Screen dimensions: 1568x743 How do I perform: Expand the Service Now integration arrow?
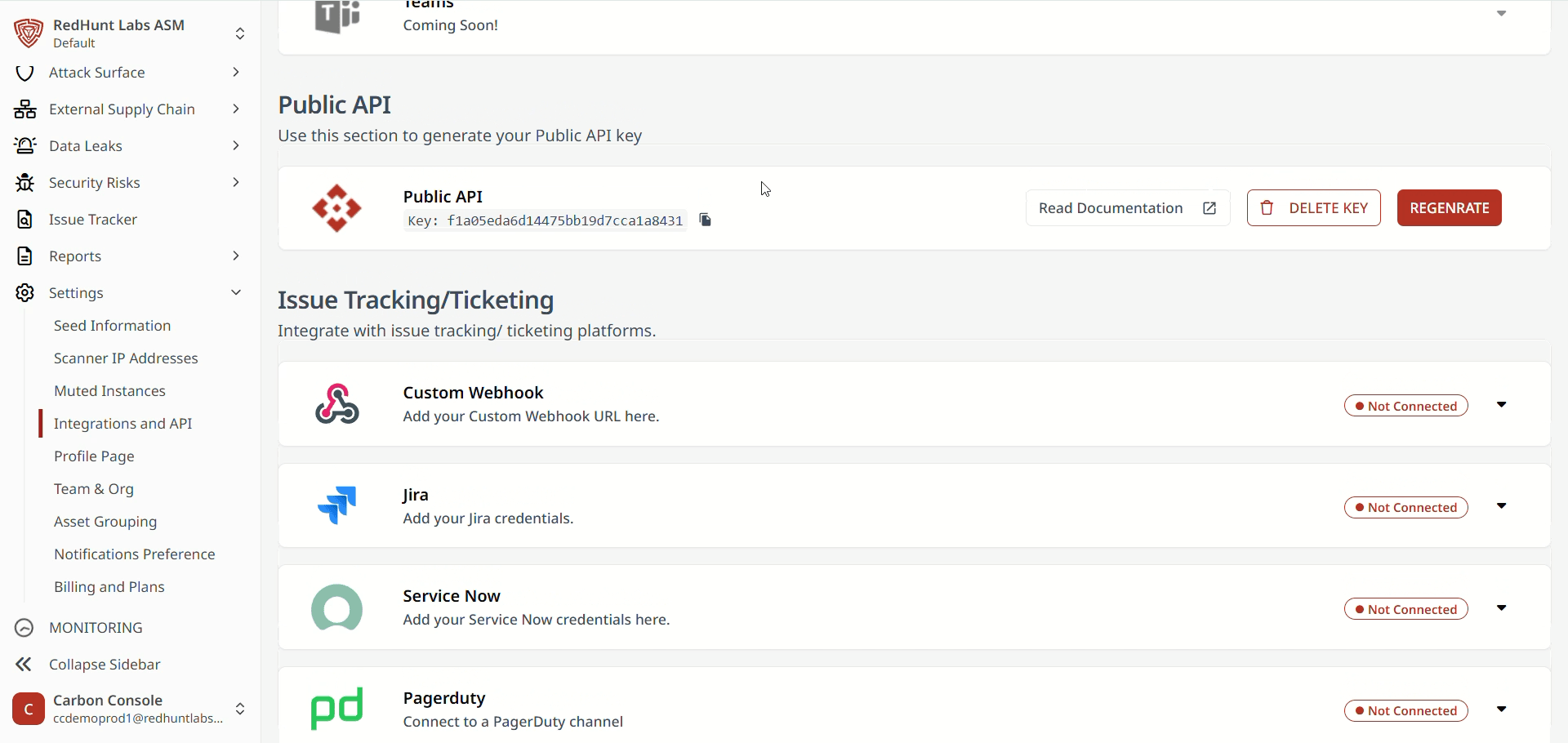tap(1501, 608)
